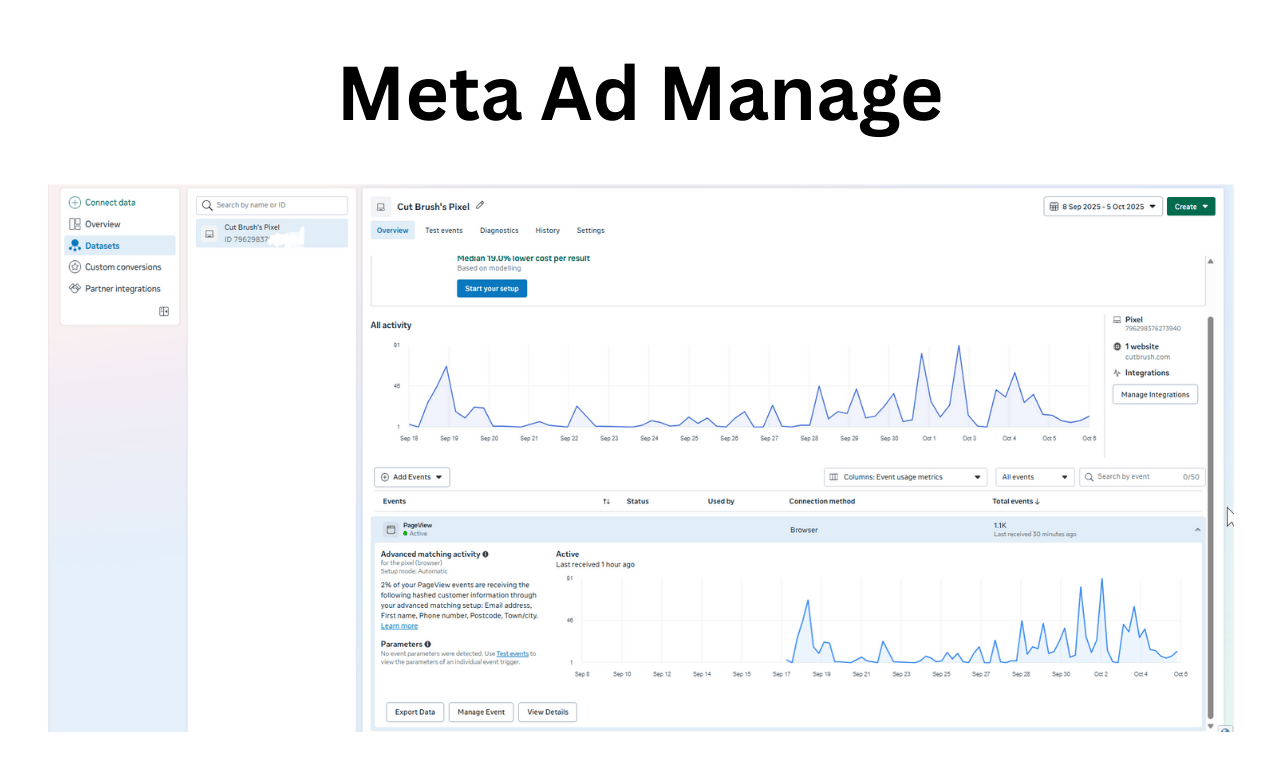Click the sort arrows icon in Events column
Screen dimensions: 1280x769
[x=606, y=501]
